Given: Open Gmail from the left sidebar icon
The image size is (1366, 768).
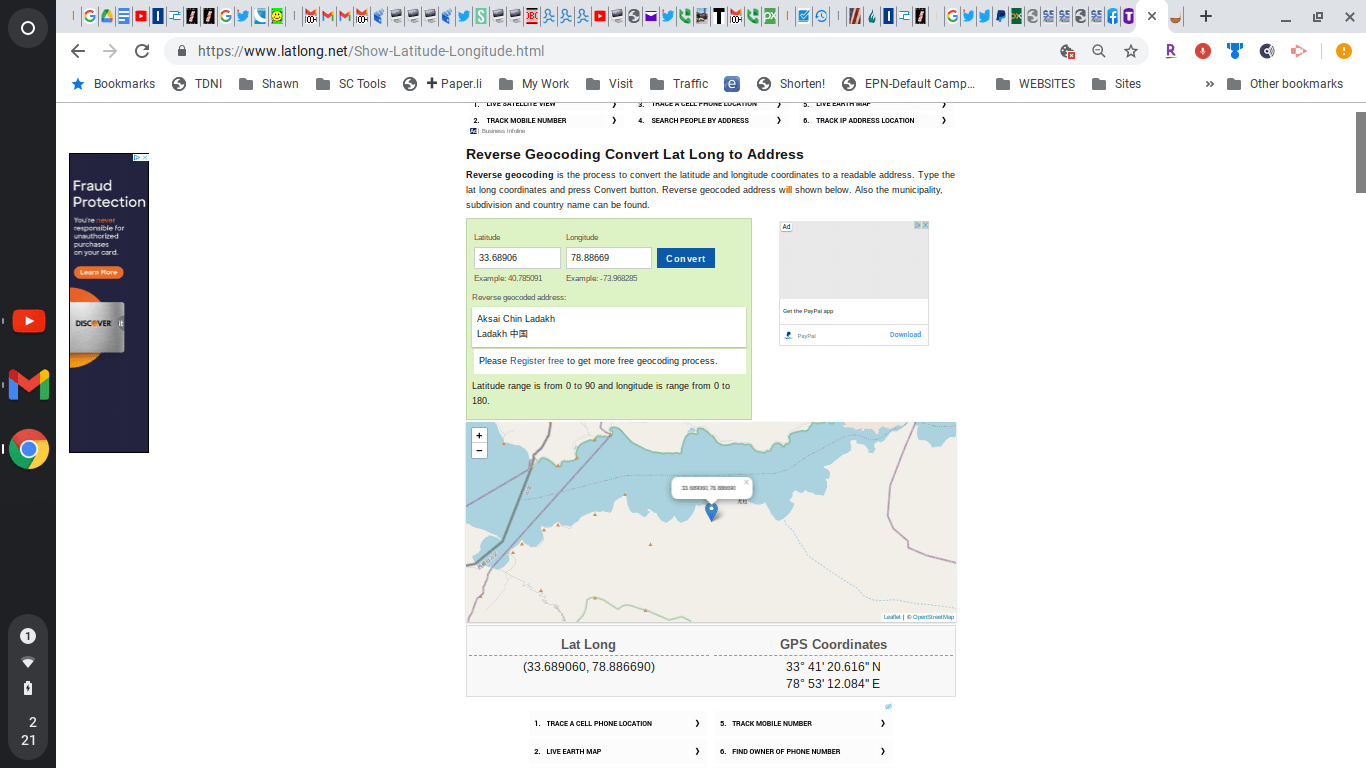Looking at the screenshot, I should point(28,385).
